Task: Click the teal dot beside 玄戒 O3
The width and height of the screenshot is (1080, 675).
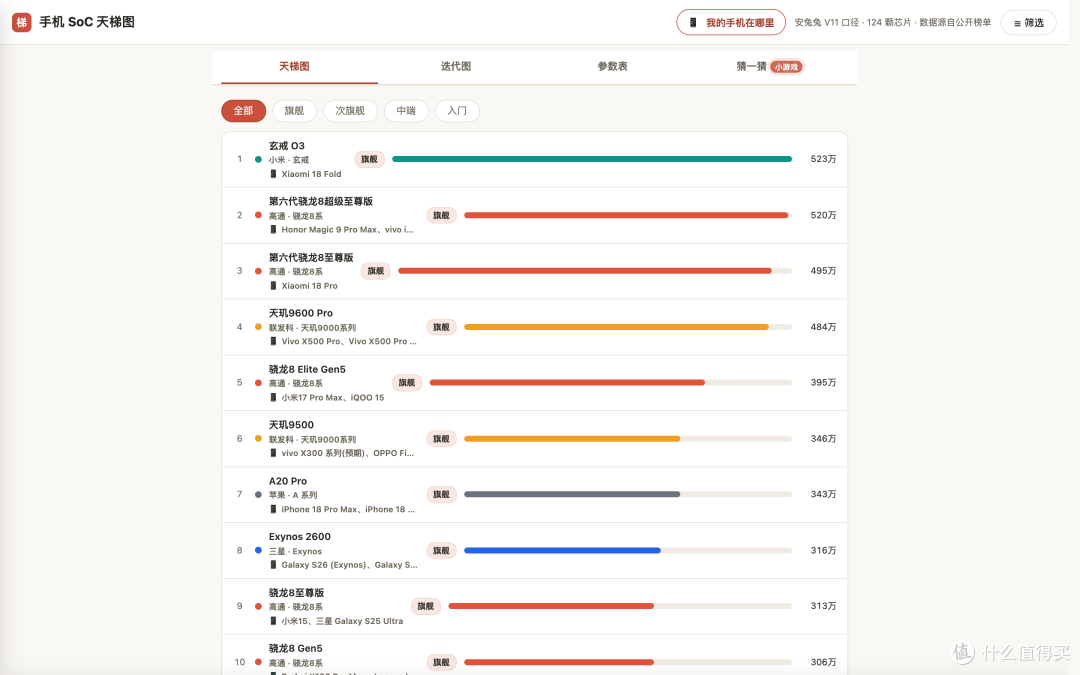Action: coord(258,159)
